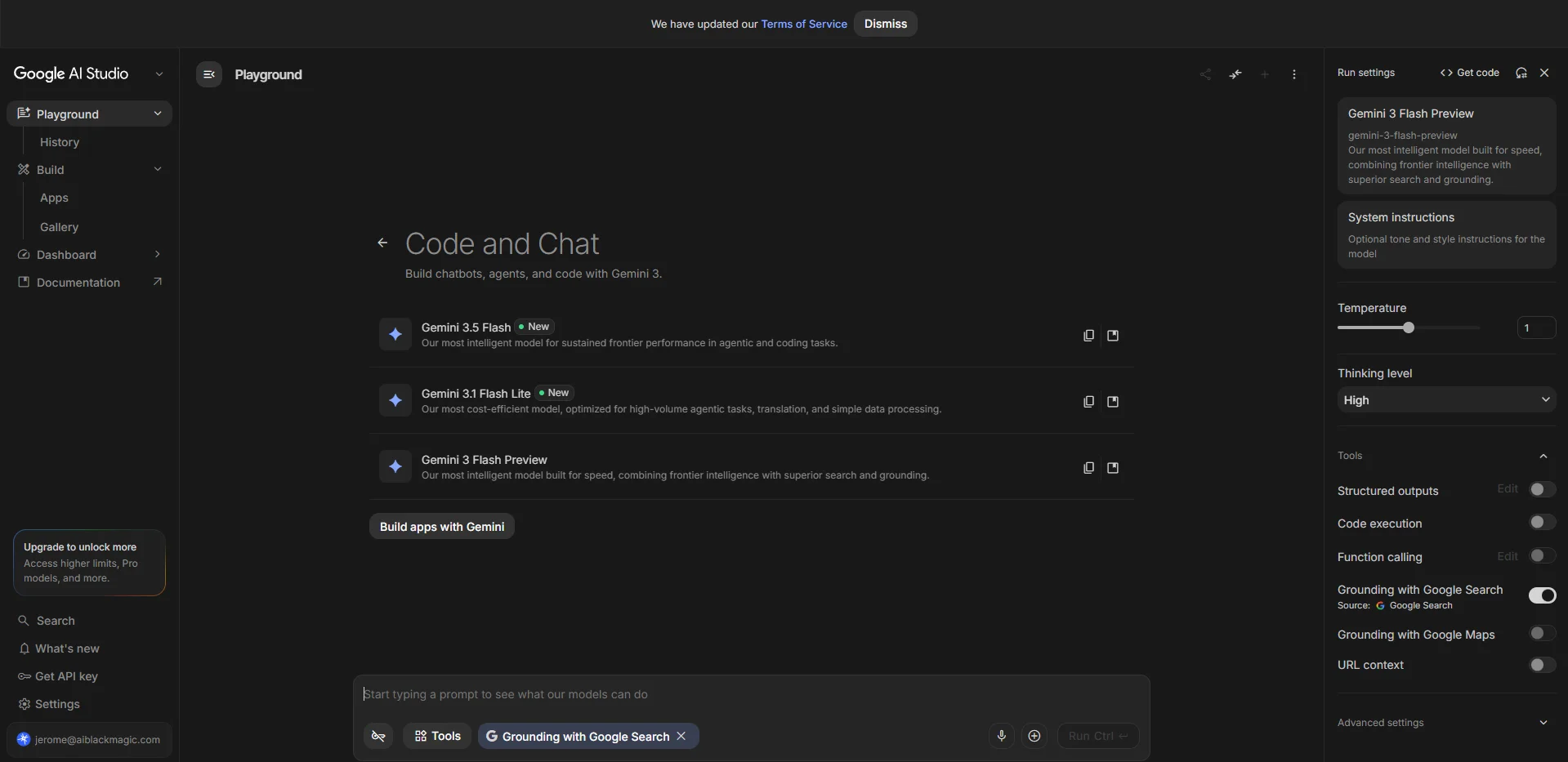The image size is (1568, 762).
Task: Select Gallery under Build
Action: 59,227
